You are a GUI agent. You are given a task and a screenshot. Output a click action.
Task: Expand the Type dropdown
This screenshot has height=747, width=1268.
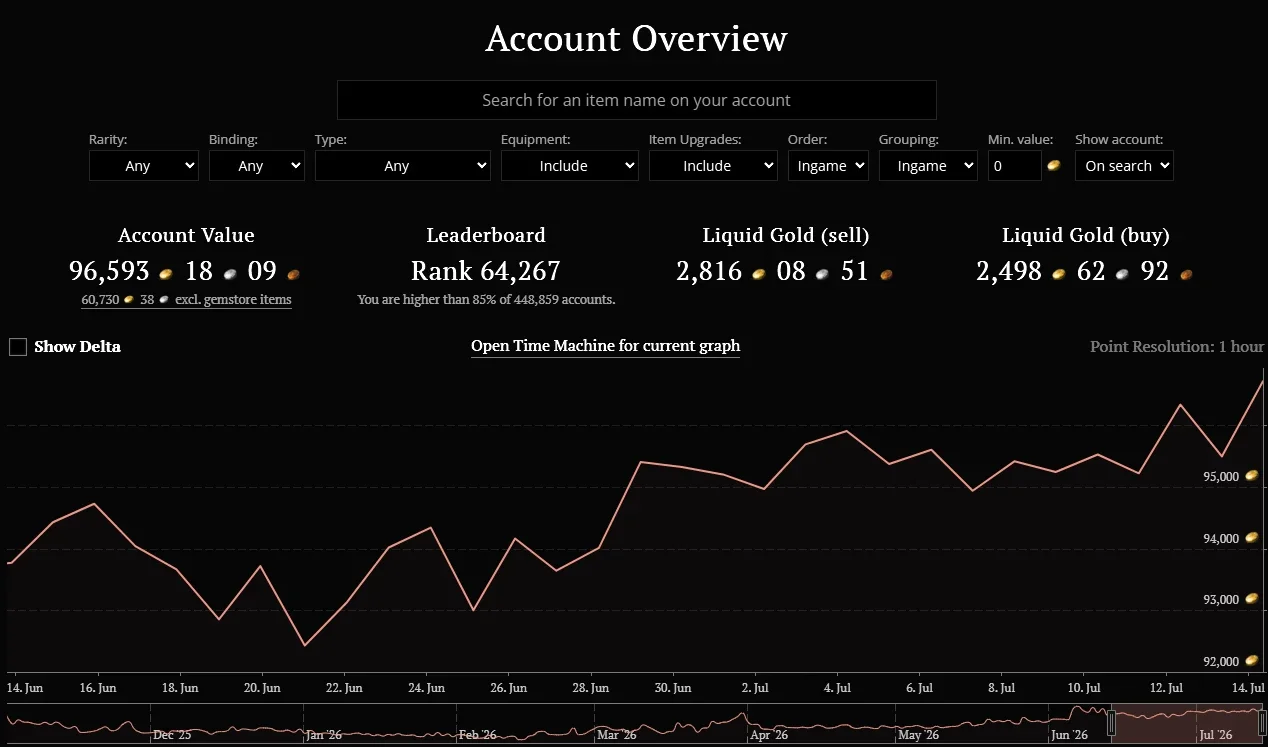click(402, 166)
